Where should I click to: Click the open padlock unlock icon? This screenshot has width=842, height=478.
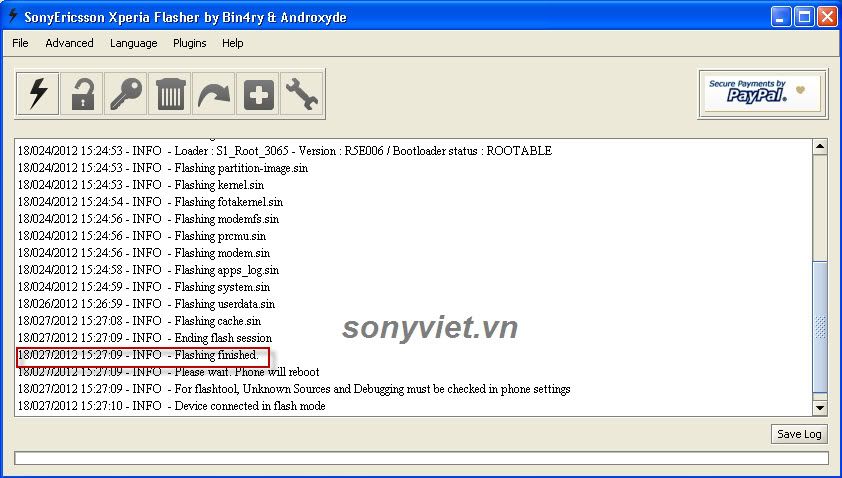82,94
